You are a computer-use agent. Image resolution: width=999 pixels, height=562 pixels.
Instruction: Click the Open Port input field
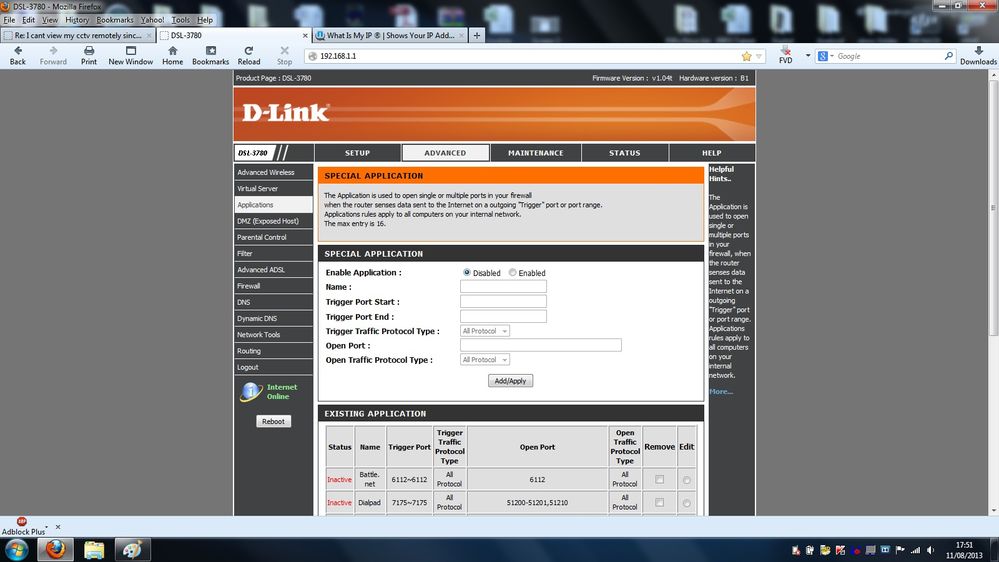click(540, 345)
